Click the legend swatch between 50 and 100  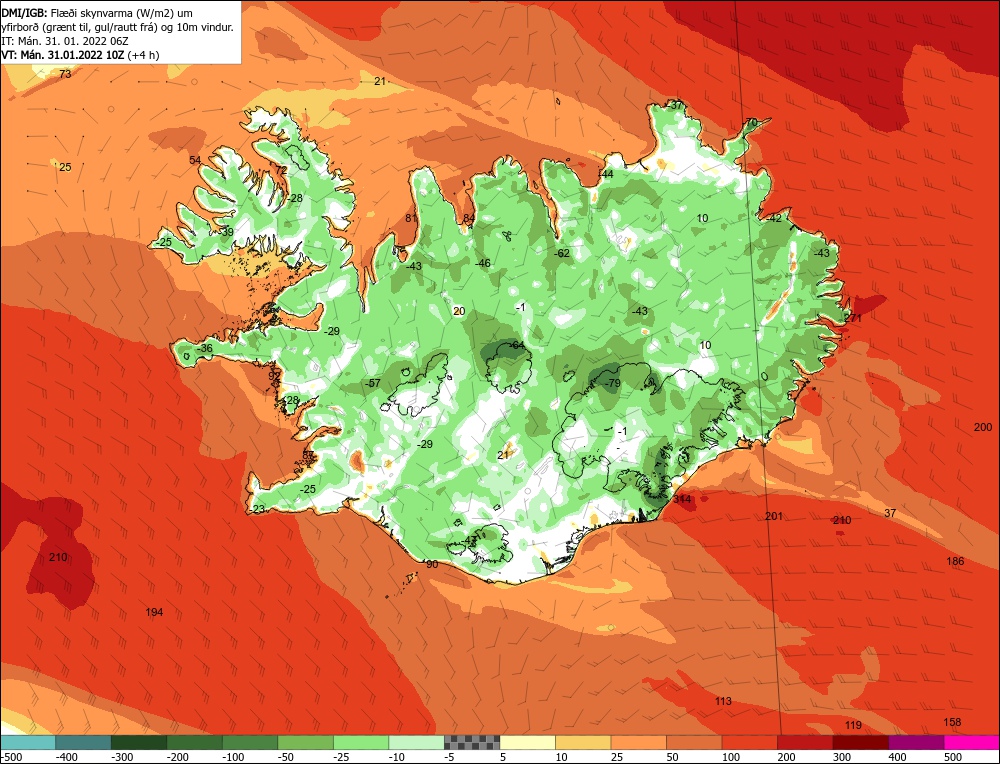click(693, 742)
